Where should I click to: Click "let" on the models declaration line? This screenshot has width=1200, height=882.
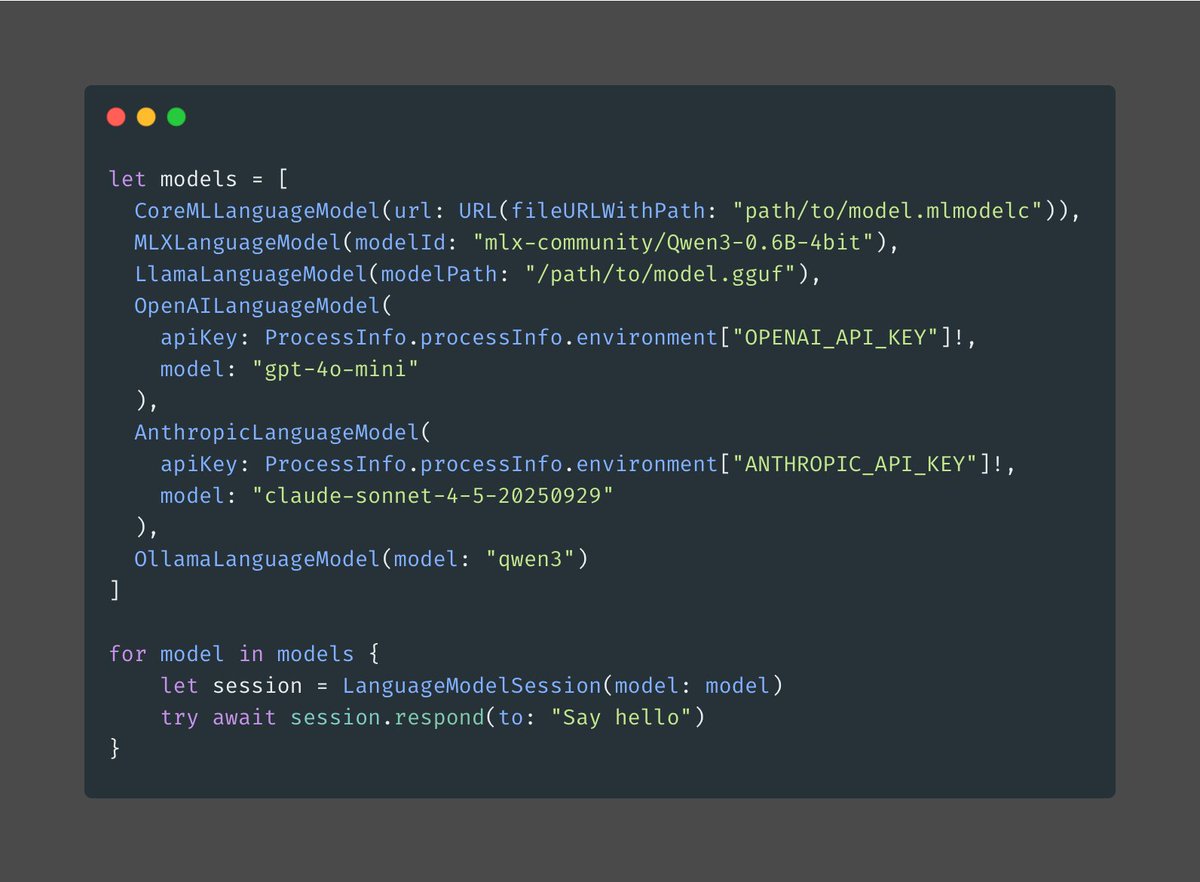point(128,179)
